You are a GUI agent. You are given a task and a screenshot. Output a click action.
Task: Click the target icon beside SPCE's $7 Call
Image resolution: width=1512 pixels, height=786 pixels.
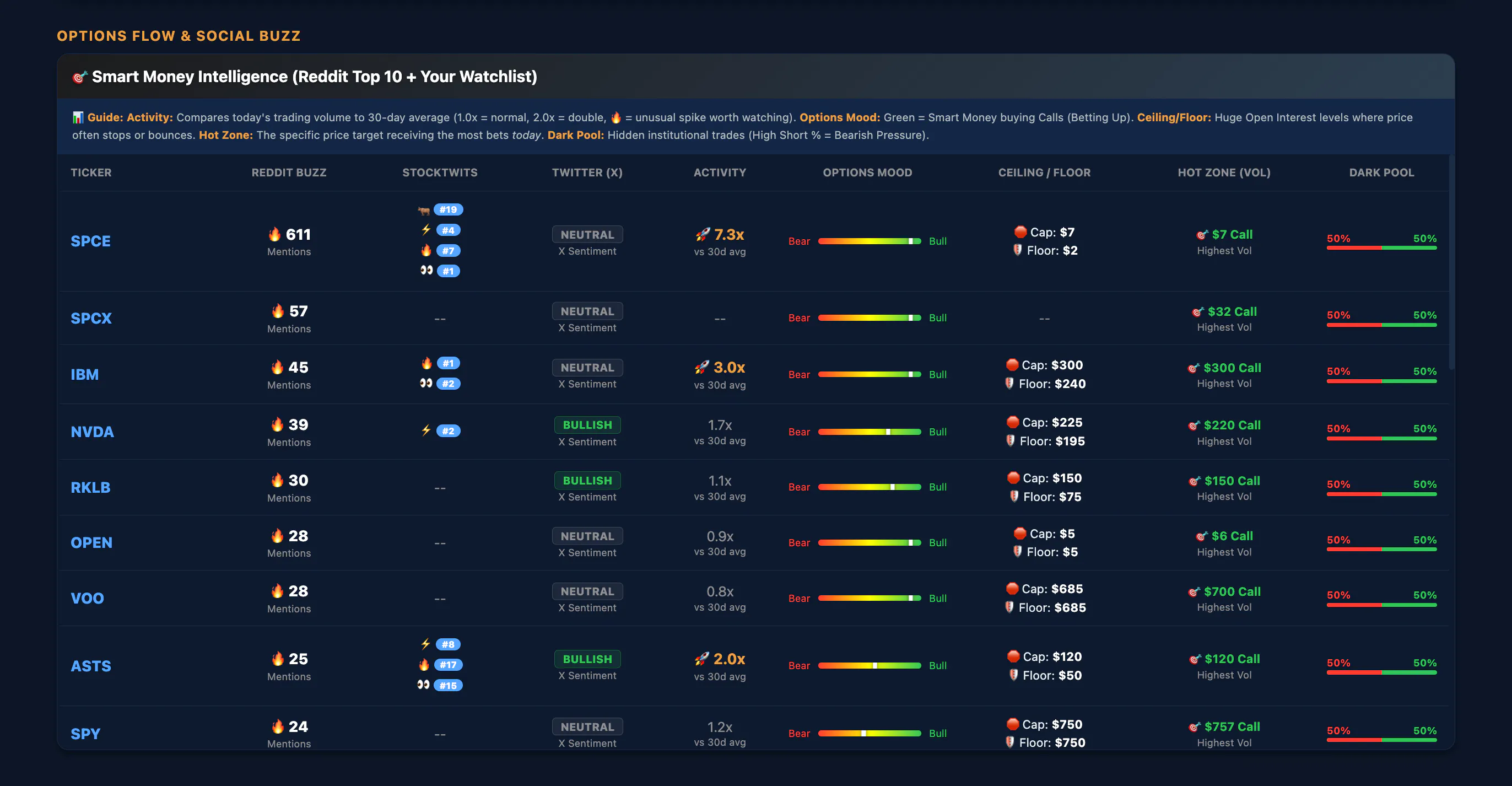pos(1203,234)
